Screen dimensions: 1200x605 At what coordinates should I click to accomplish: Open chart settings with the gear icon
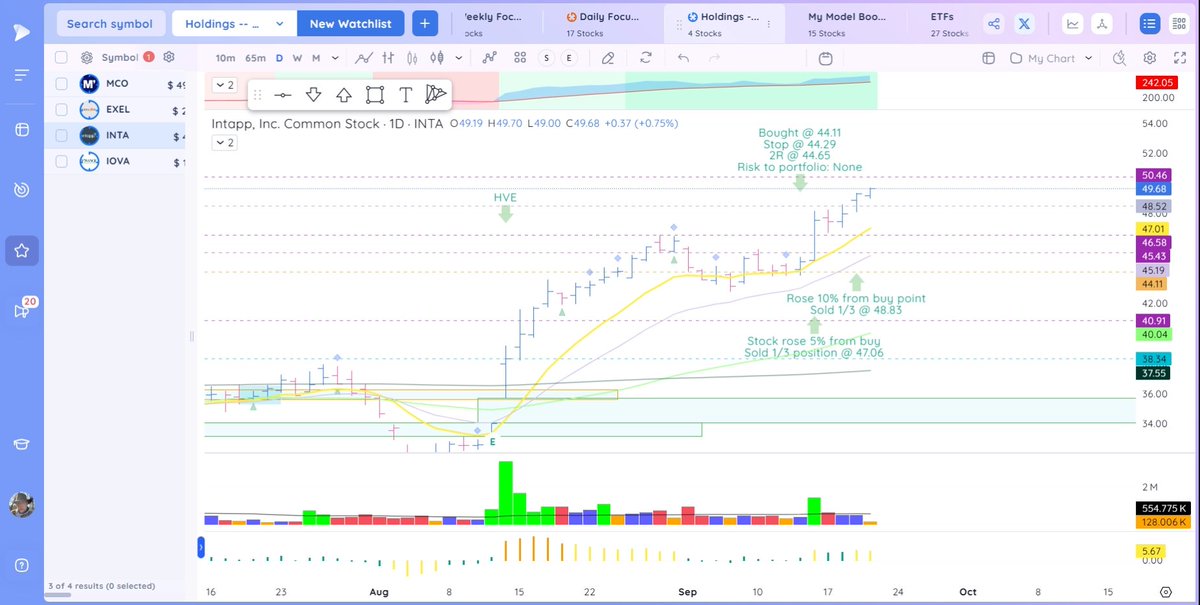(x=1148, y=58)
